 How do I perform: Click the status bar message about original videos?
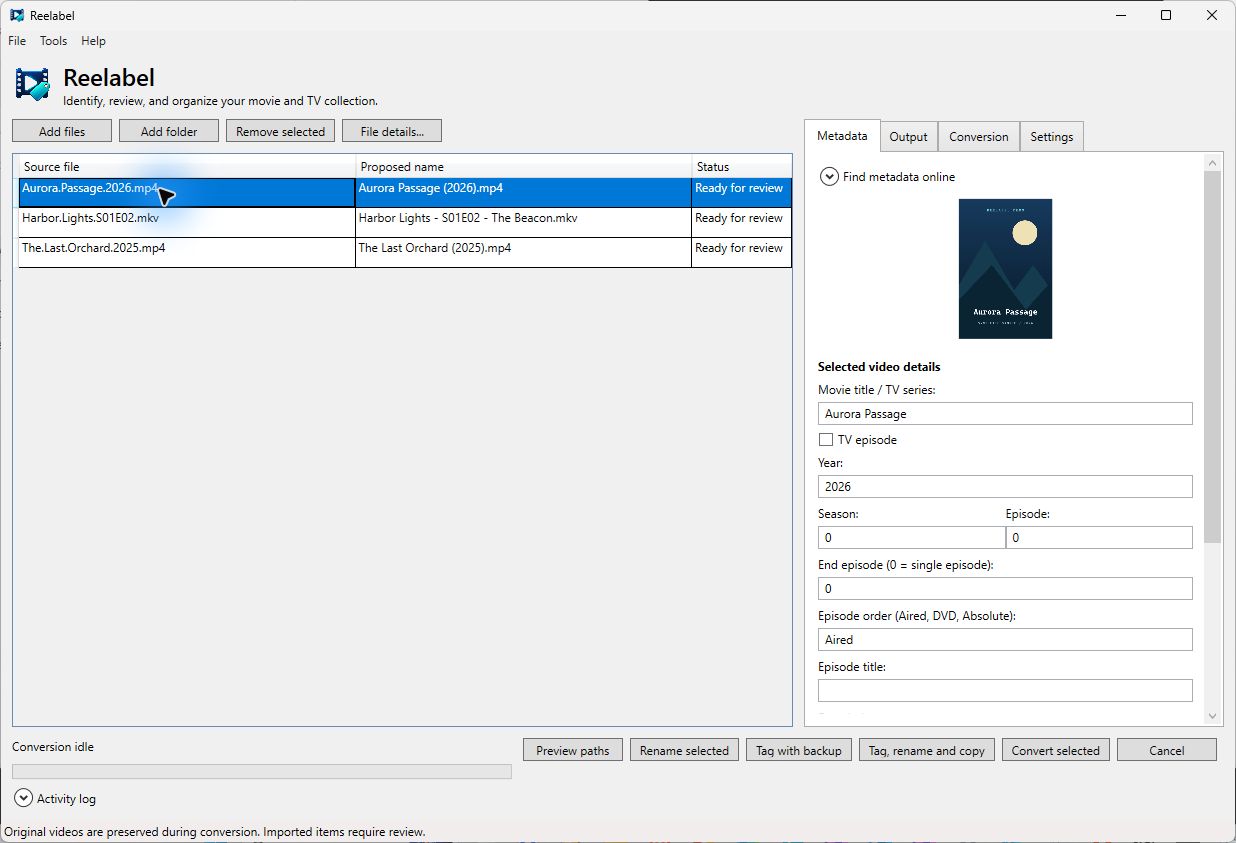pos(215,832)
